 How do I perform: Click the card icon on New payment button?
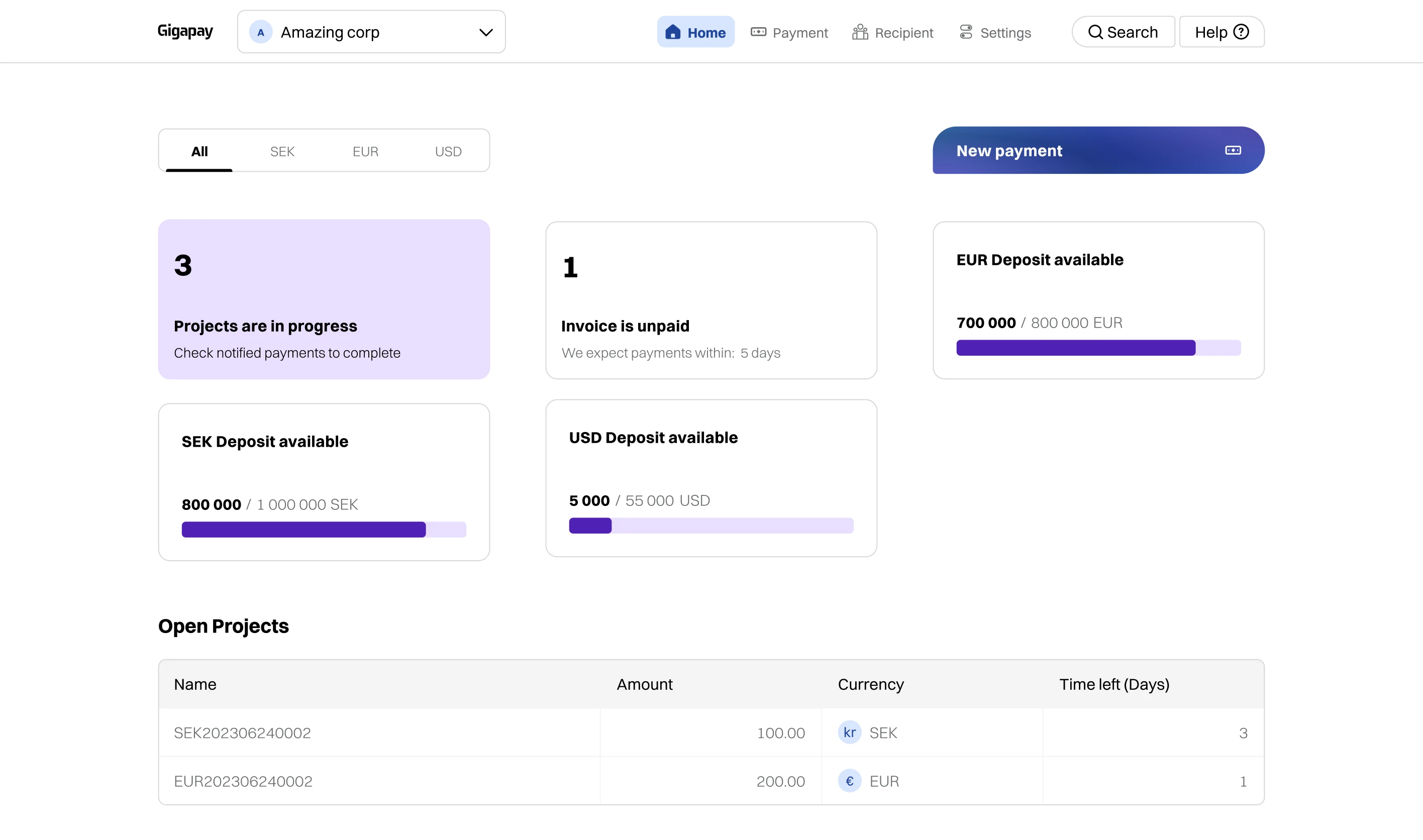coord(1233,150)
